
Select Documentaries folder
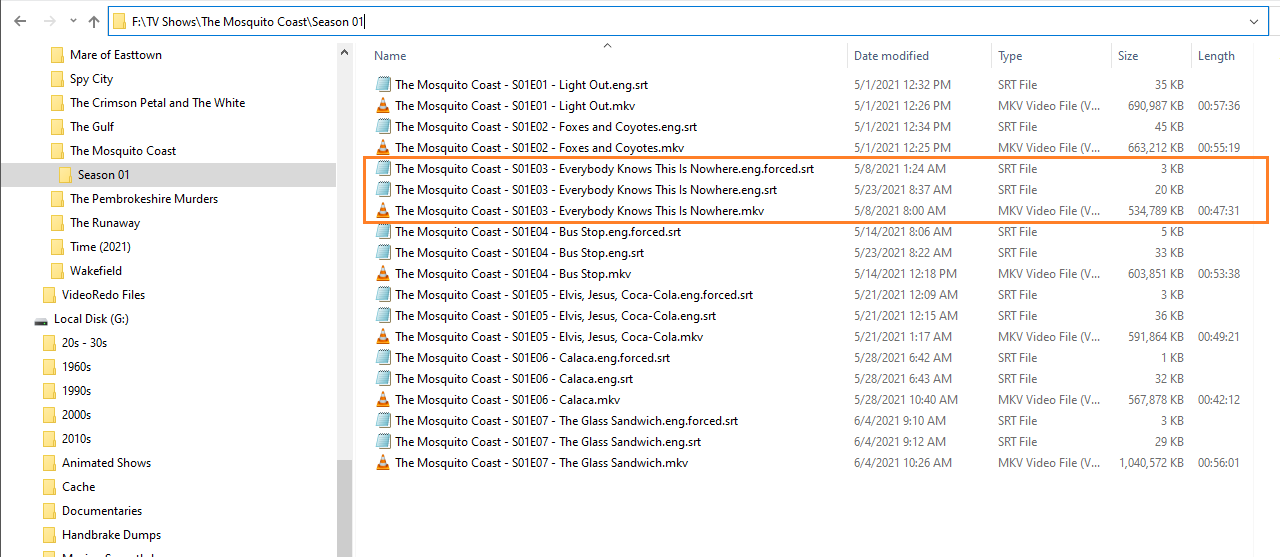[102, 511]
